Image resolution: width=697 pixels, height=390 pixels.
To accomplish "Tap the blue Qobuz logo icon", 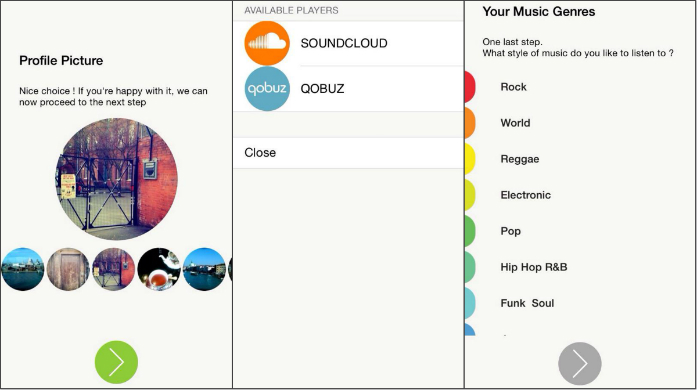I will coord(267,88).
